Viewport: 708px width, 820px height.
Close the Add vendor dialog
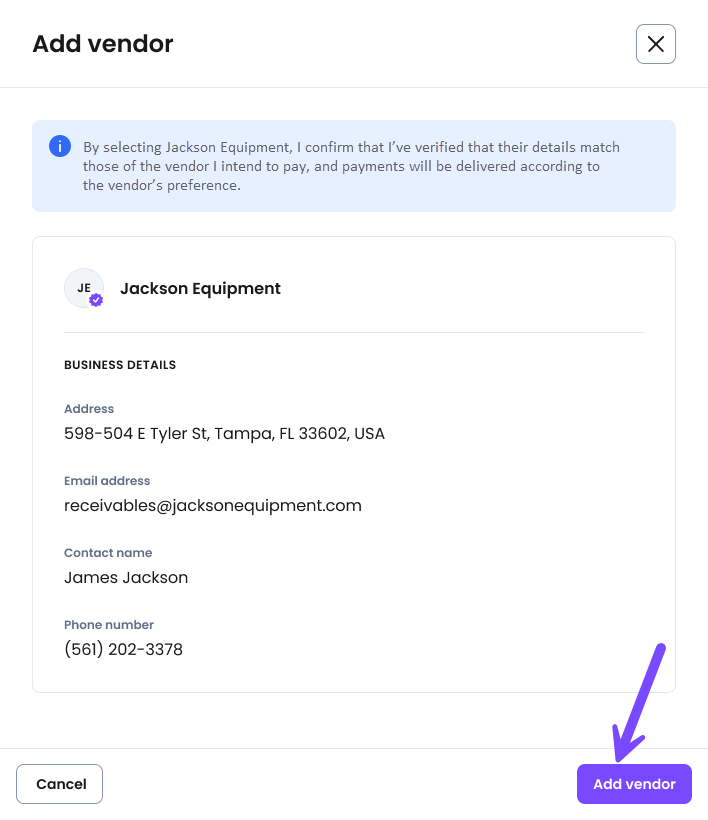[656, 44]
